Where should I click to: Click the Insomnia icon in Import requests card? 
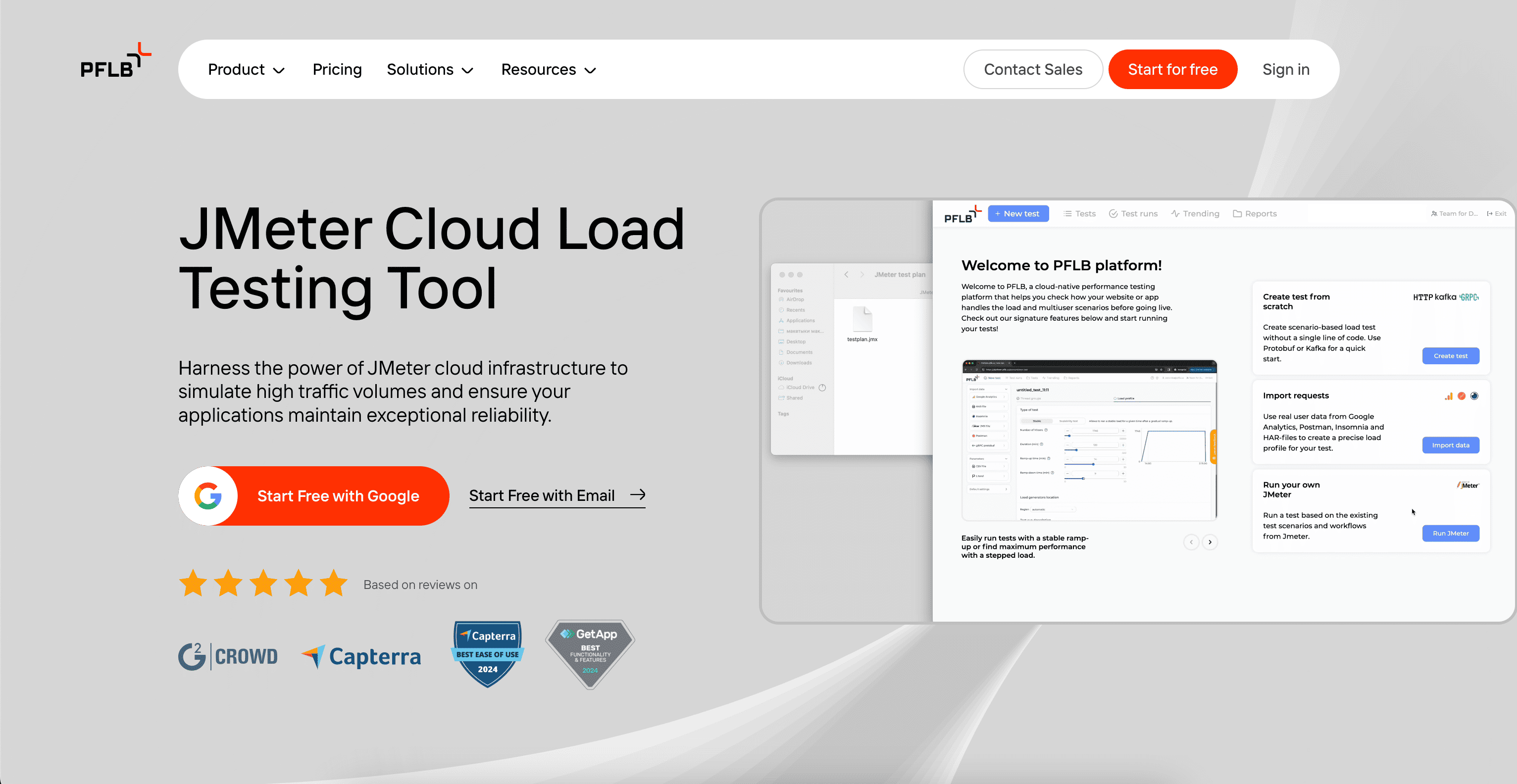[1474, 396]
